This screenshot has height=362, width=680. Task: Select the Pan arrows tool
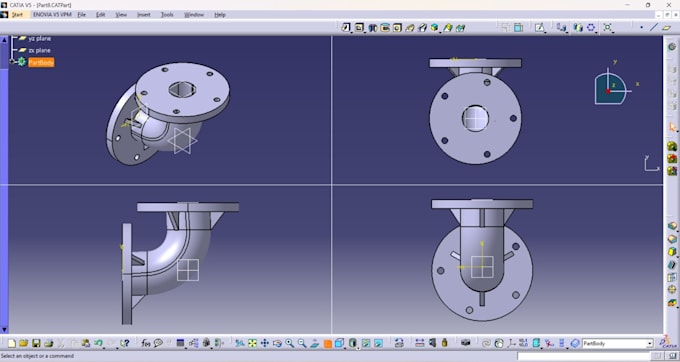[265, 343]
